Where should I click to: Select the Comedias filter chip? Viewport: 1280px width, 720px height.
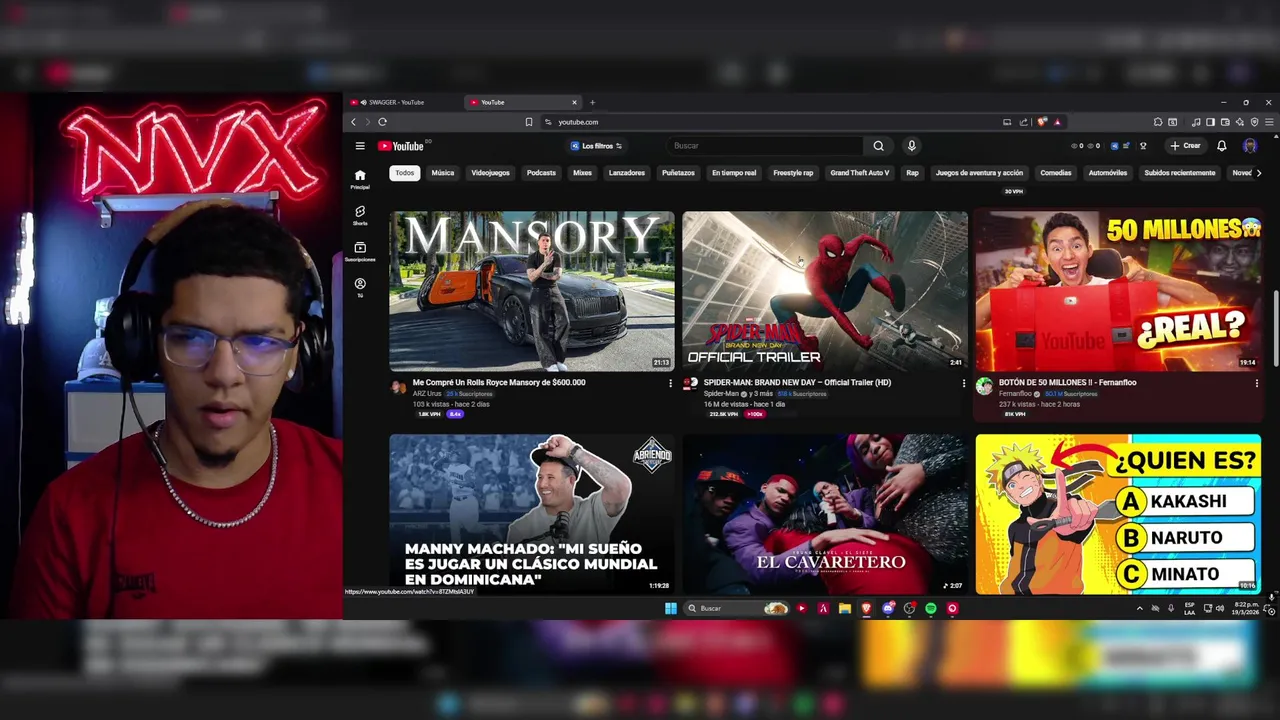tap(1055, 173)
